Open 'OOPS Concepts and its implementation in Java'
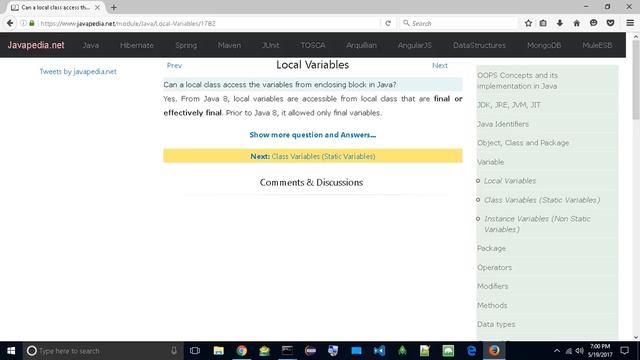The image size is (640, 360). [517, 80]
